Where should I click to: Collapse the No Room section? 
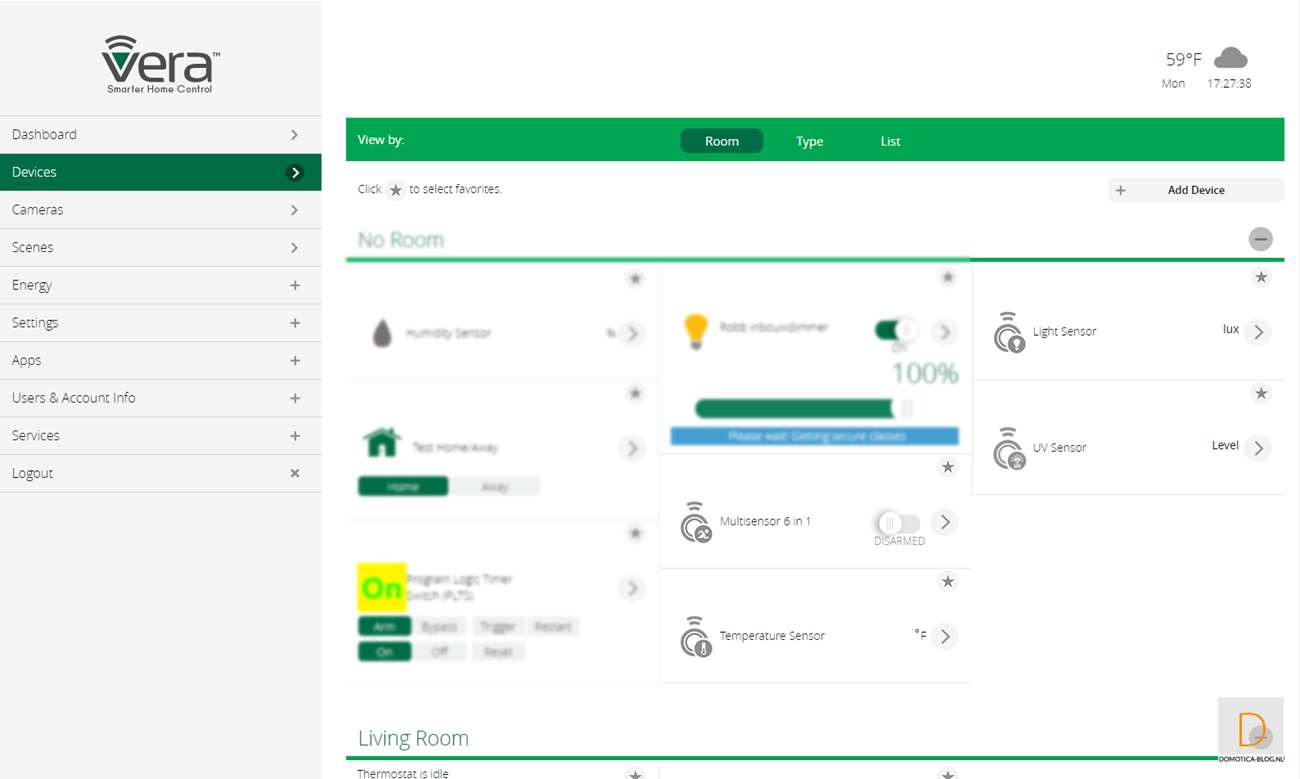[x=1260, y=239]
